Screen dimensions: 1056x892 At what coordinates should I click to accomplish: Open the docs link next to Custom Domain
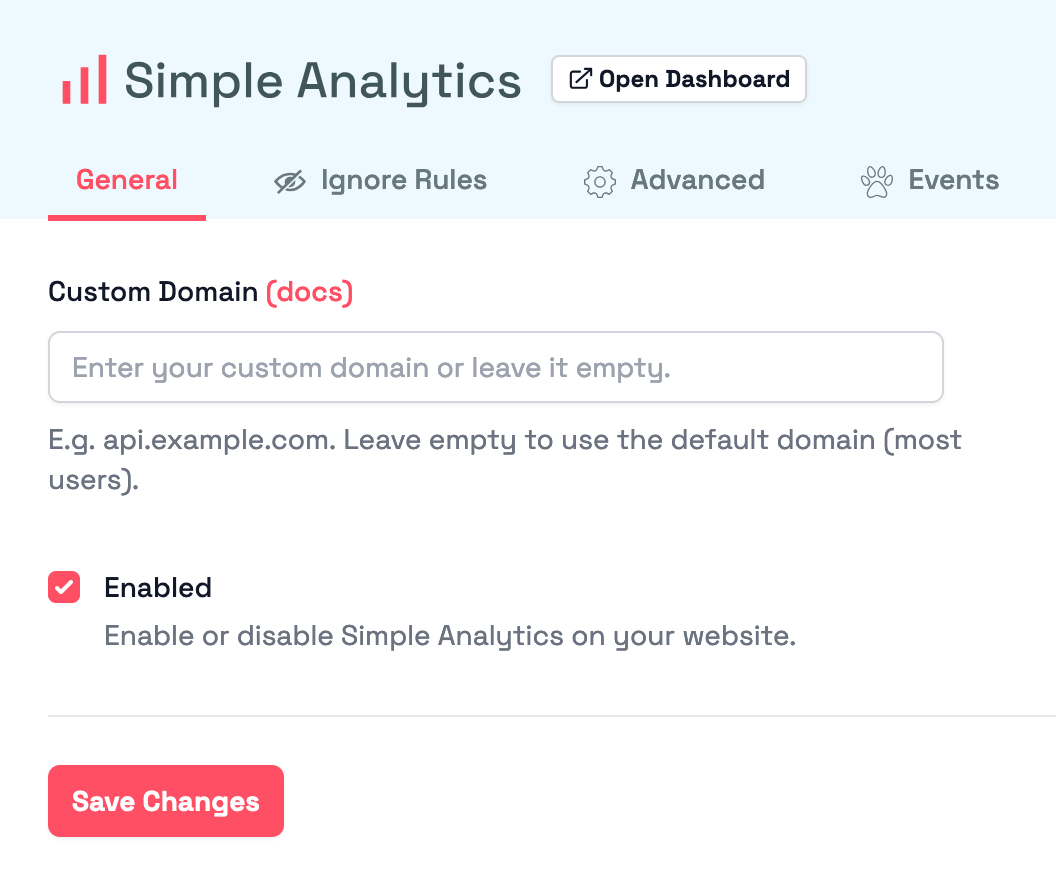coord(309,292)
